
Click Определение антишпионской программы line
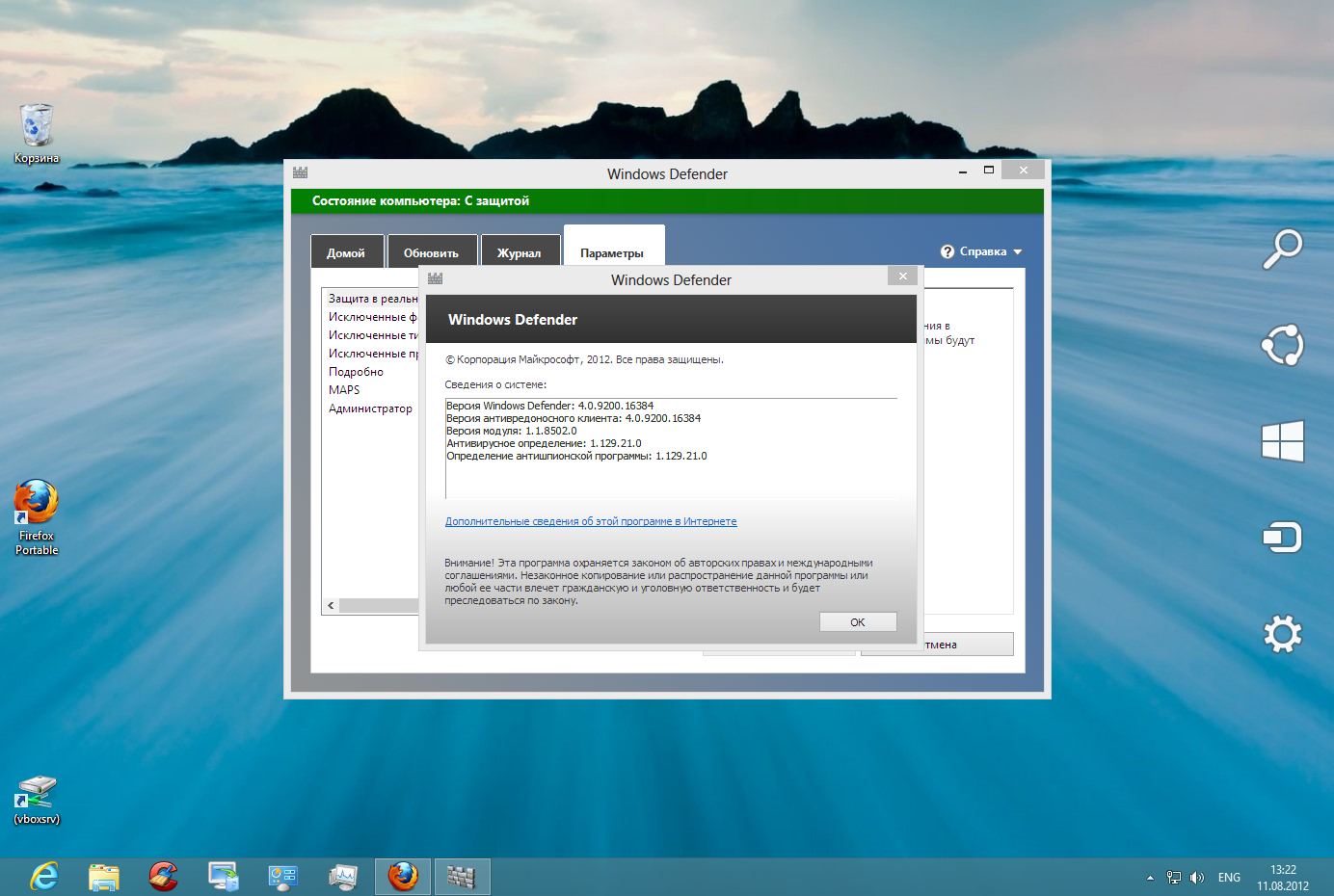576,456
